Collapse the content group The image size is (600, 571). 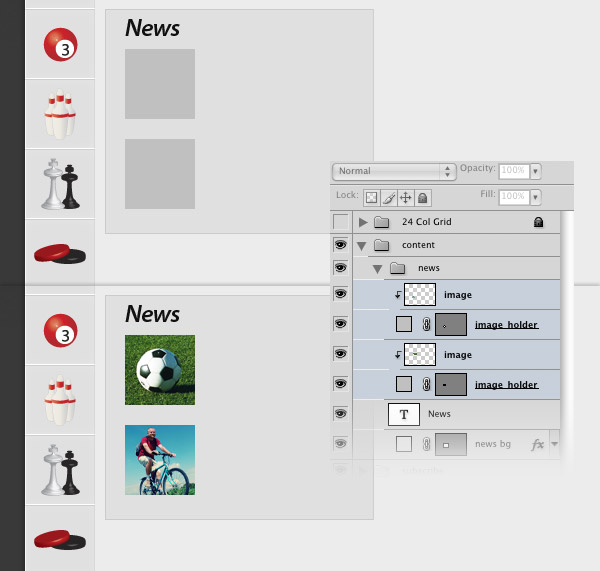tap(362, 246)
